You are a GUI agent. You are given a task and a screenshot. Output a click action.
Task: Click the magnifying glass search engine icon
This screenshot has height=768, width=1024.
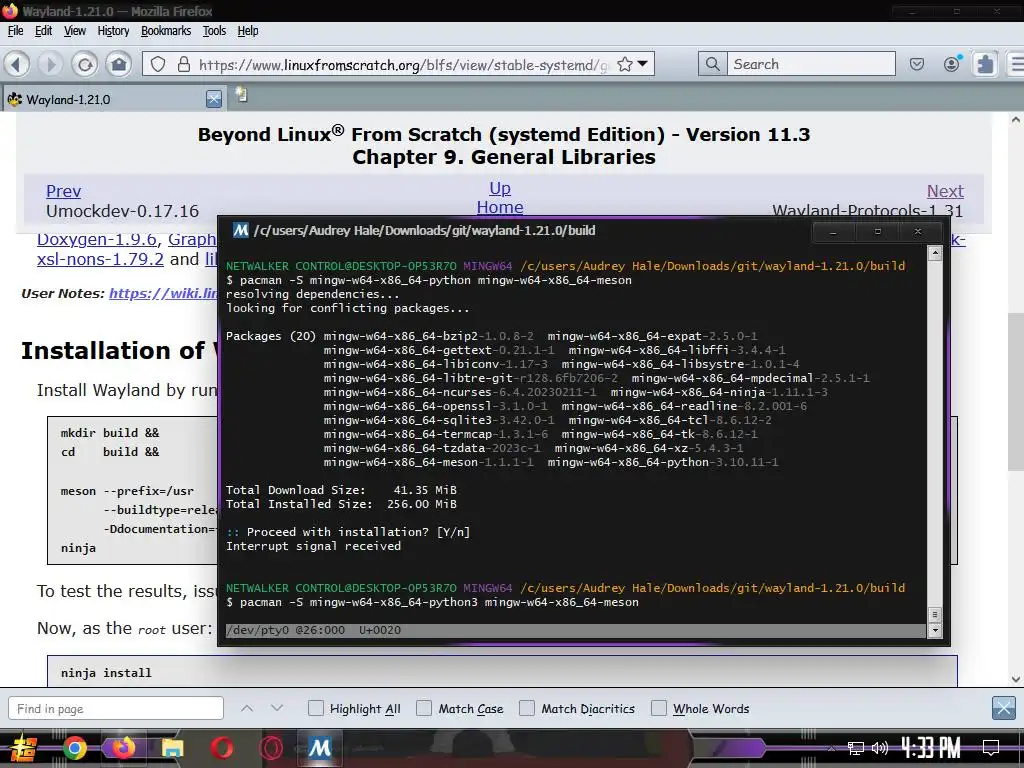pyautogui.click(x=712, y=64)
